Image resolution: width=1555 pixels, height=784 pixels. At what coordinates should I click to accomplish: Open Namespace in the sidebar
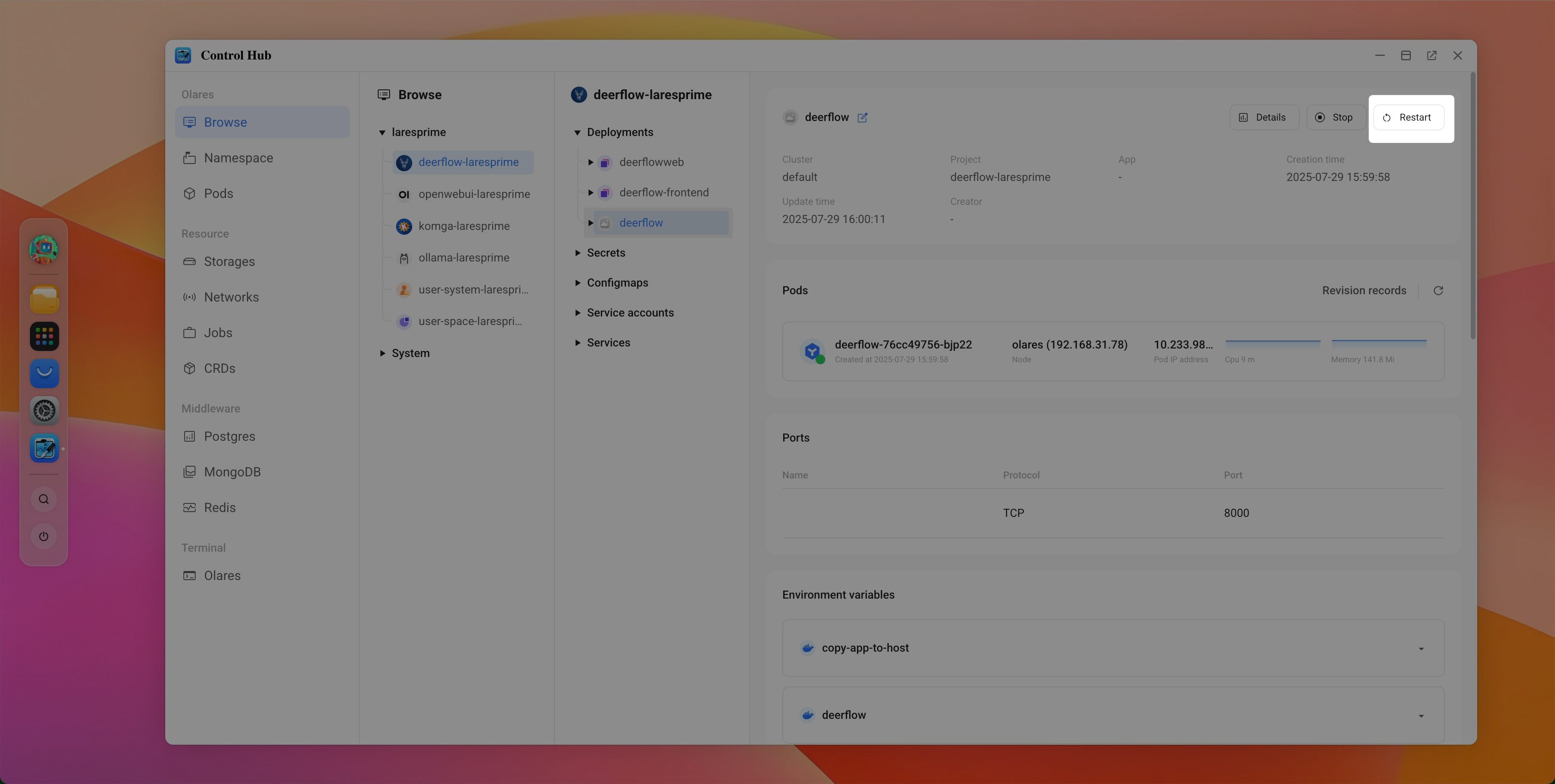point(238,158)
